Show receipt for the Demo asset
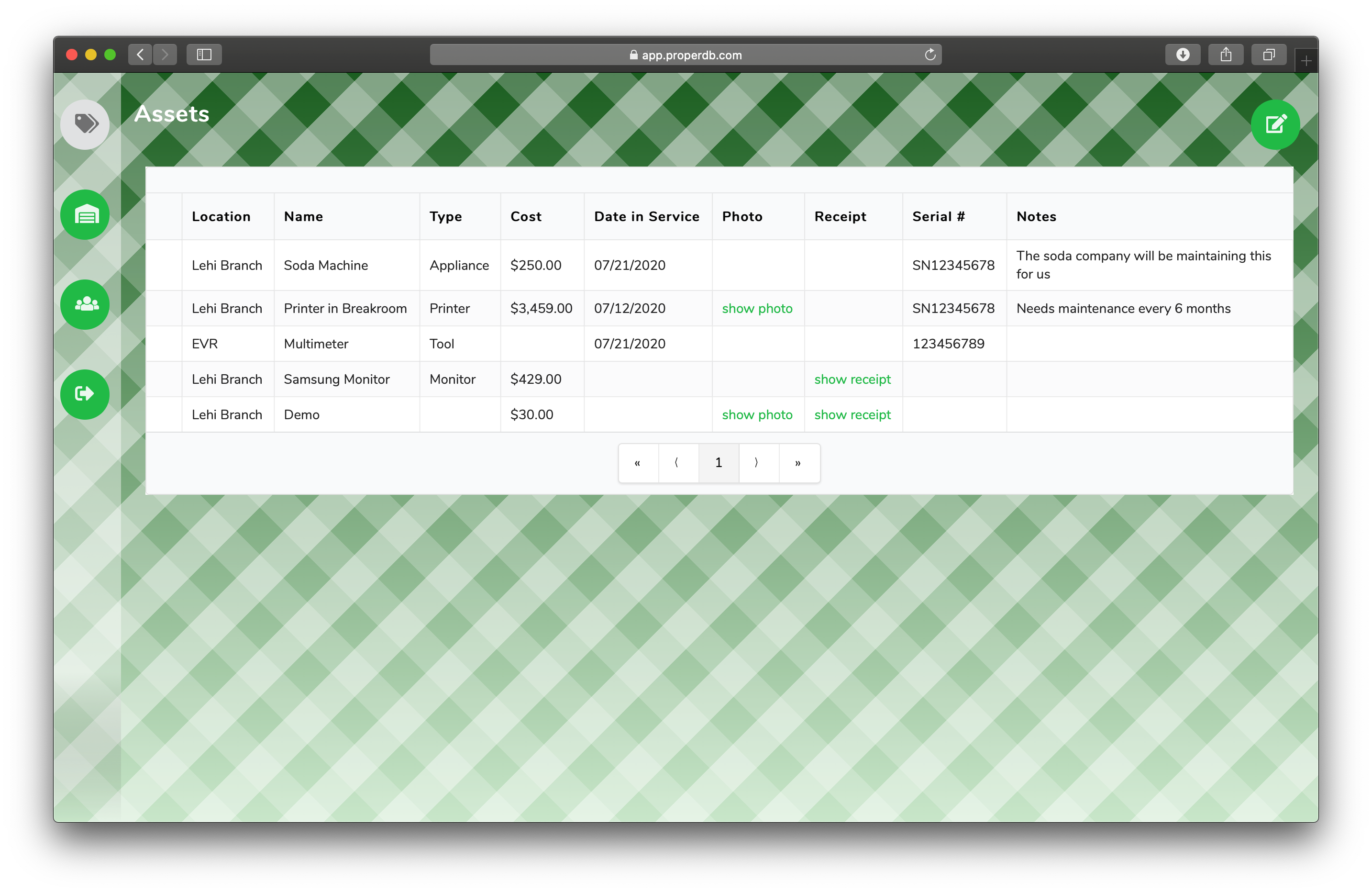Screen dimensions: 1372x893 (x=852, y=414)
